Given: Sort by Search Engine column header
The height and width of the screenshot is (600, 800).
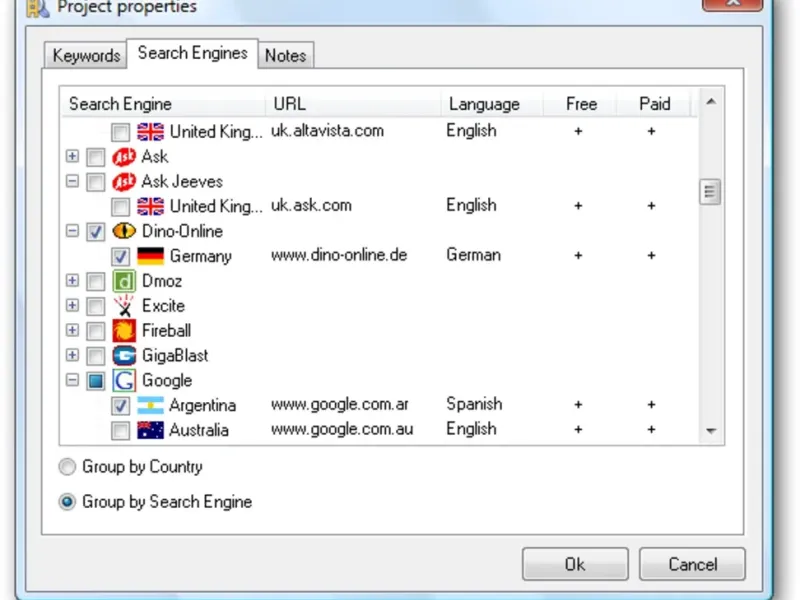Looking at the screenshot, I should [162, 104].
